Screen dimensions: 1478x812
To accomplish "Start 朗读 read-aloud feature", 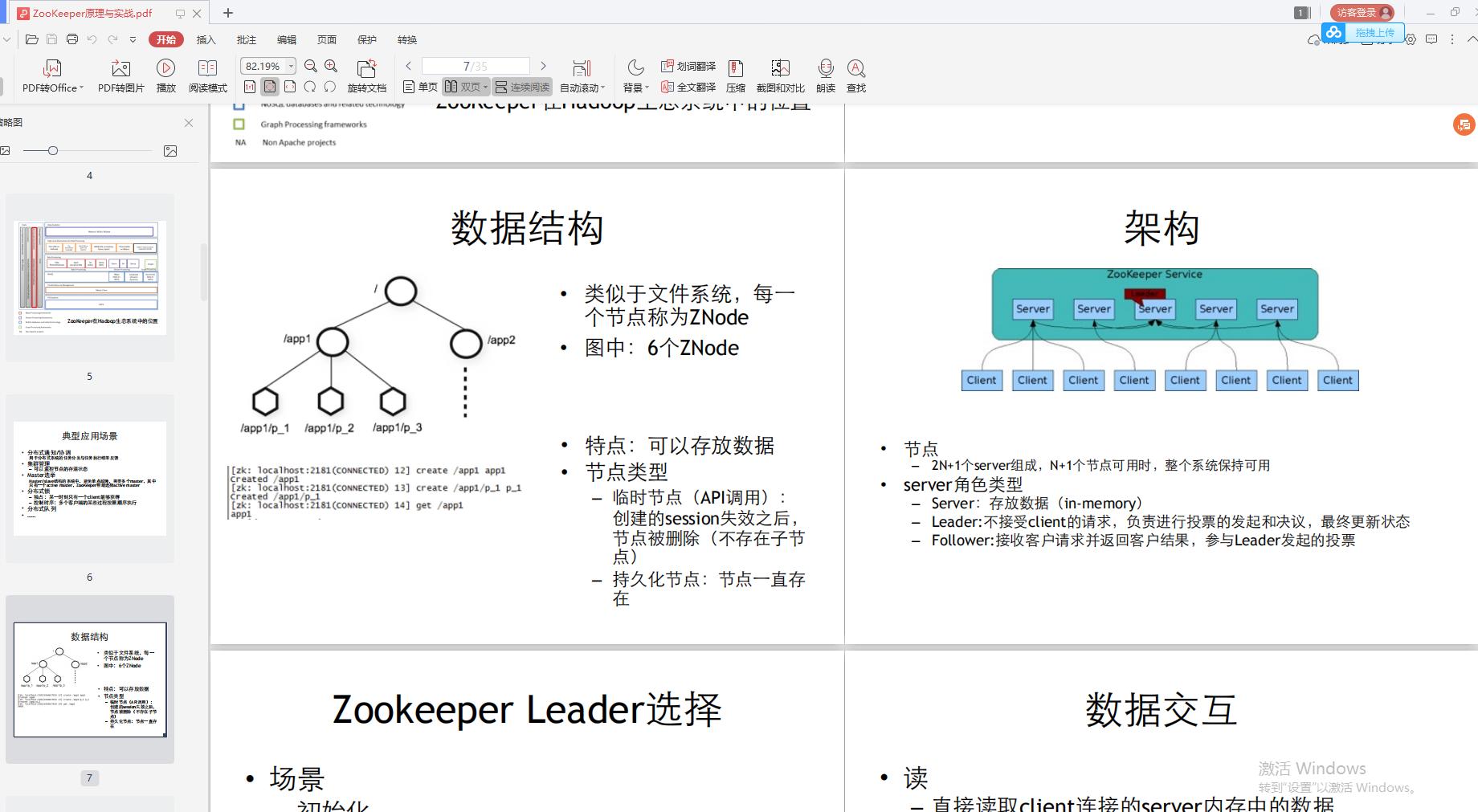I will [825, 76].
